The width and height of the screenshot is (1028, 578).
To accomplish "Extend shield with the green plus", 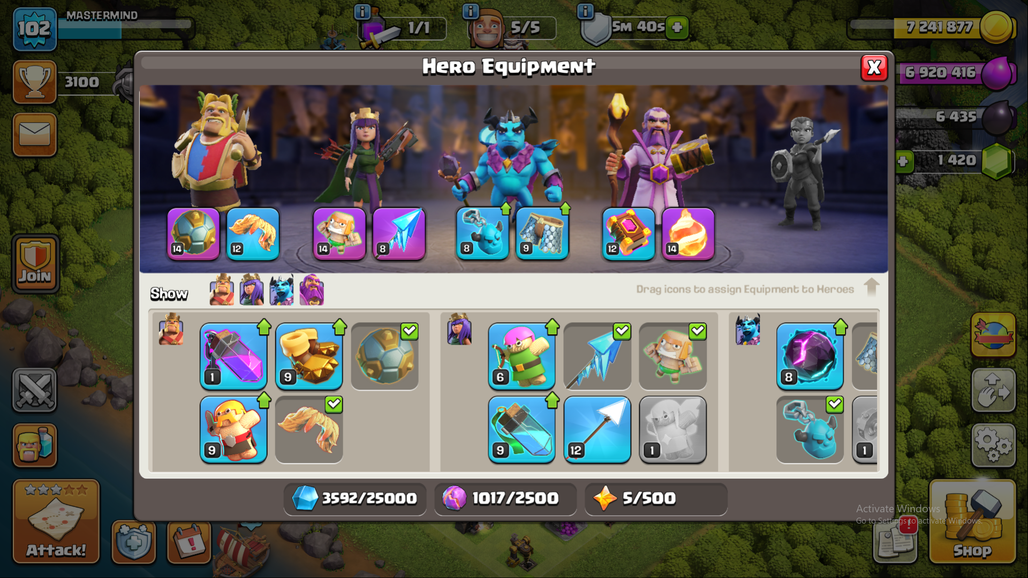I will 677,28.
